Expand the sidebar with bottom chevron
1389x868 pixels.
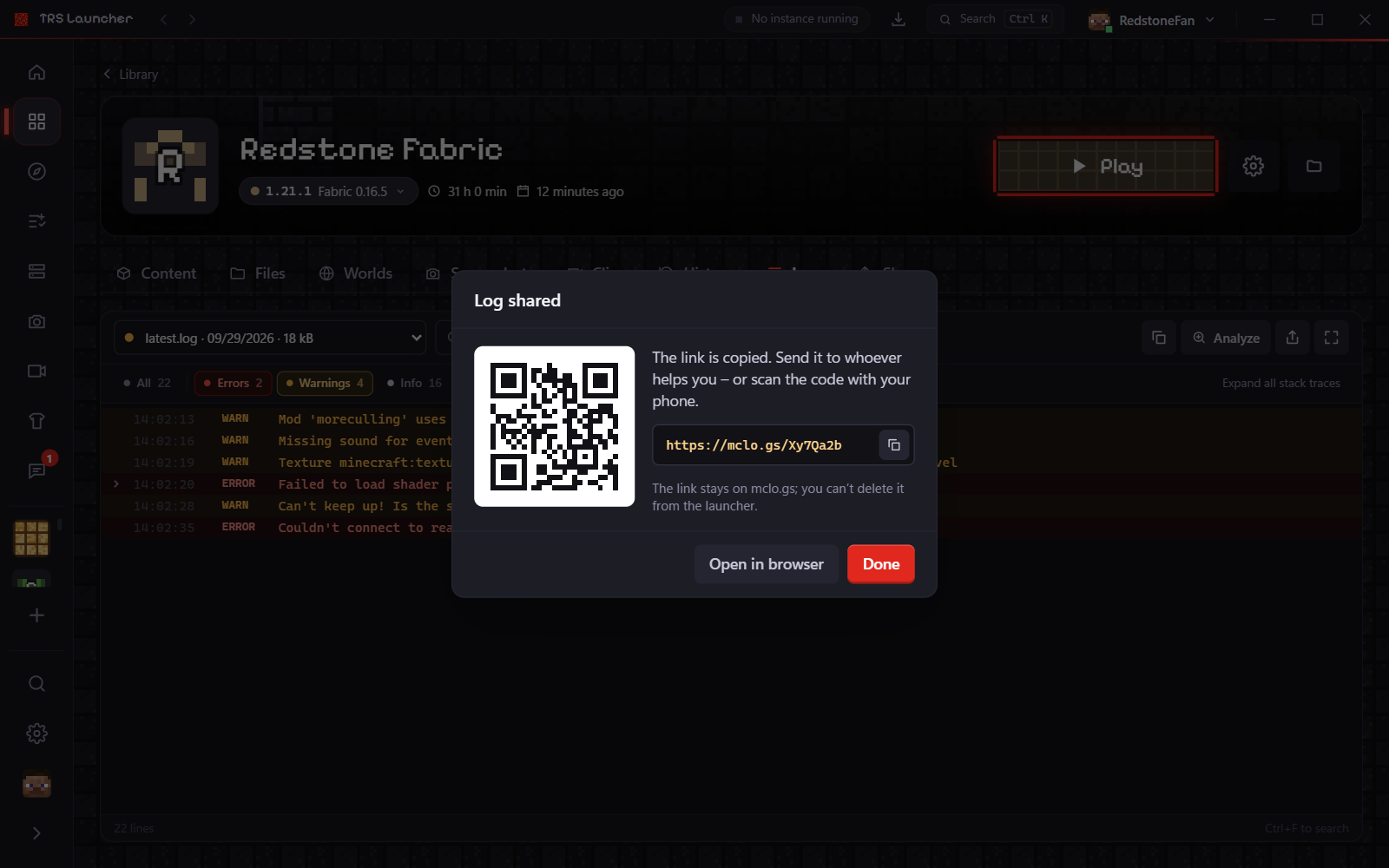(x=36, y=833)
